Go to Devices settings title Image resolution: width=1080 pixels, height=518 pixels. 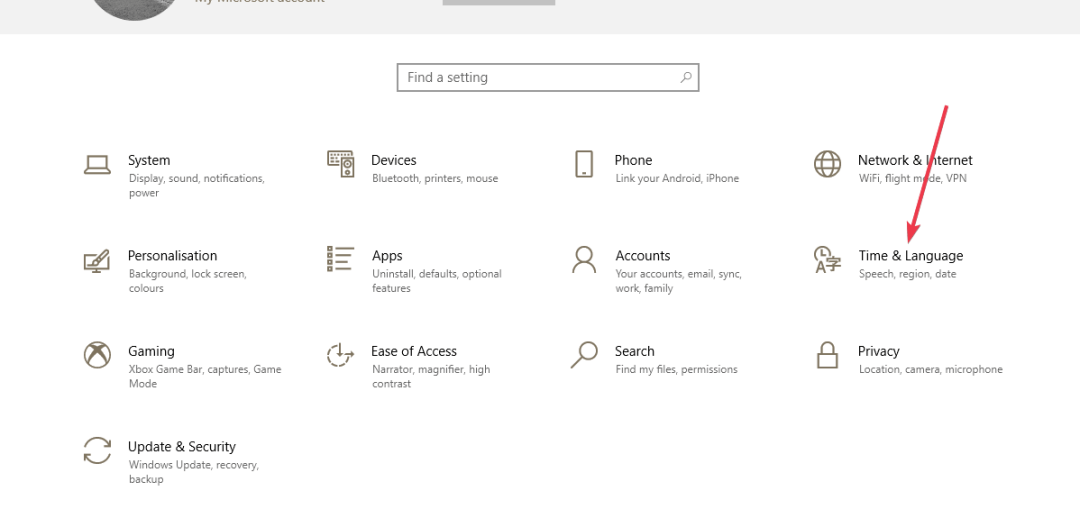coord(394,160)
